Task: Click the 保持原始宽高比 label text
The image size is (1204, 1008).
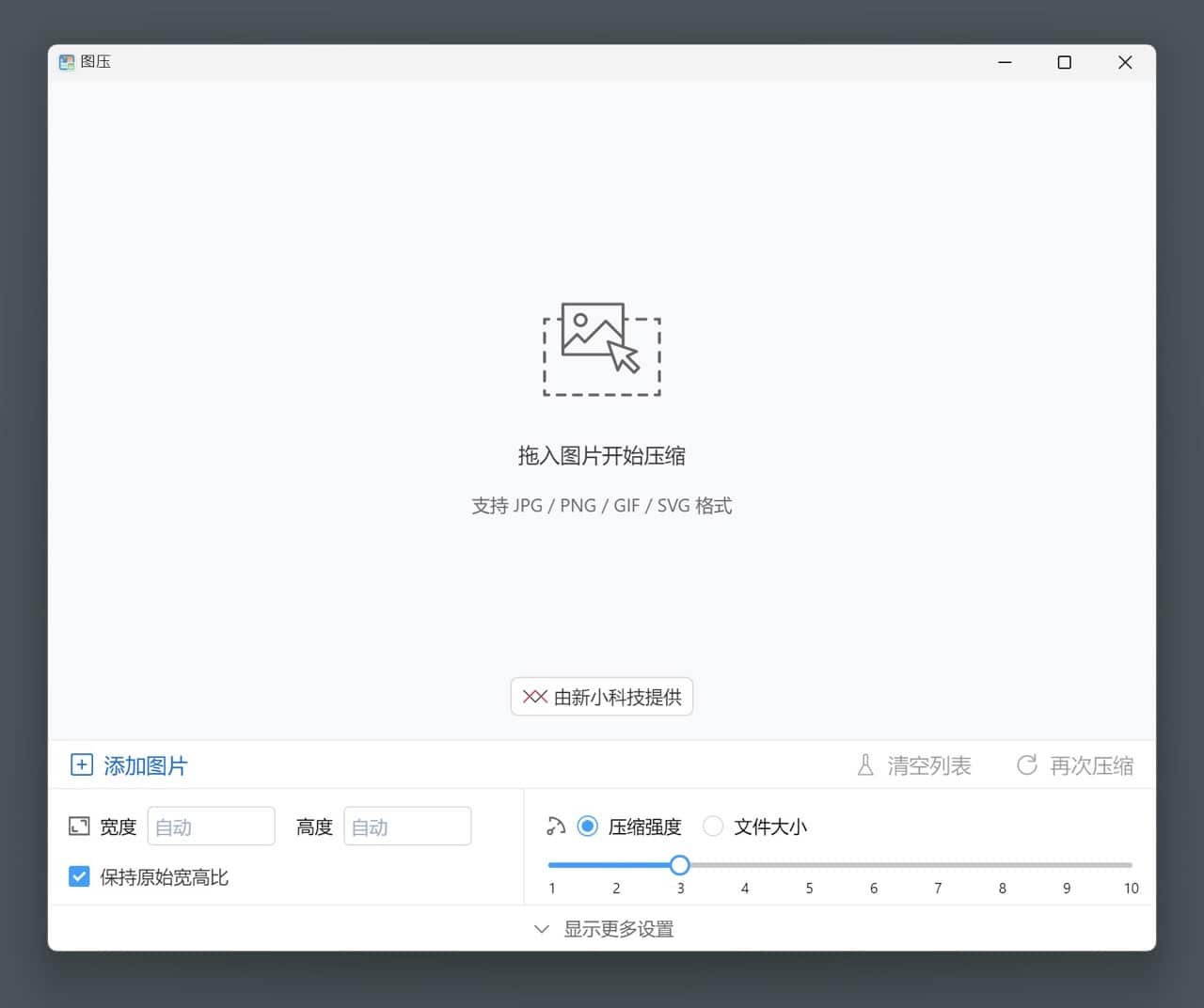Action: 165,877
